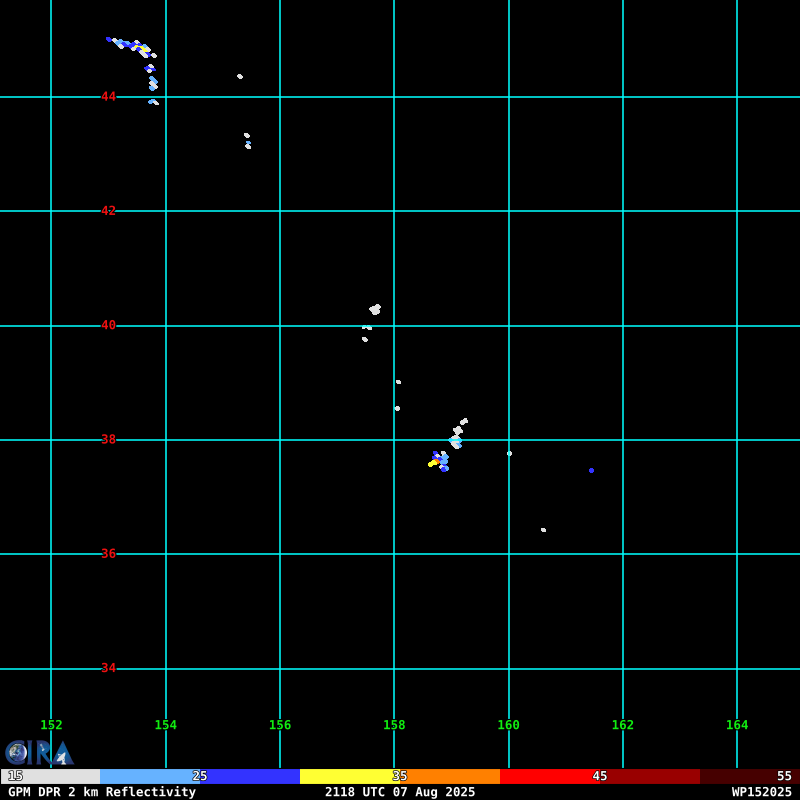Screen dimensions: 800x800
Task: Click the CIRA logo
Action: click(x=39, y=753)
